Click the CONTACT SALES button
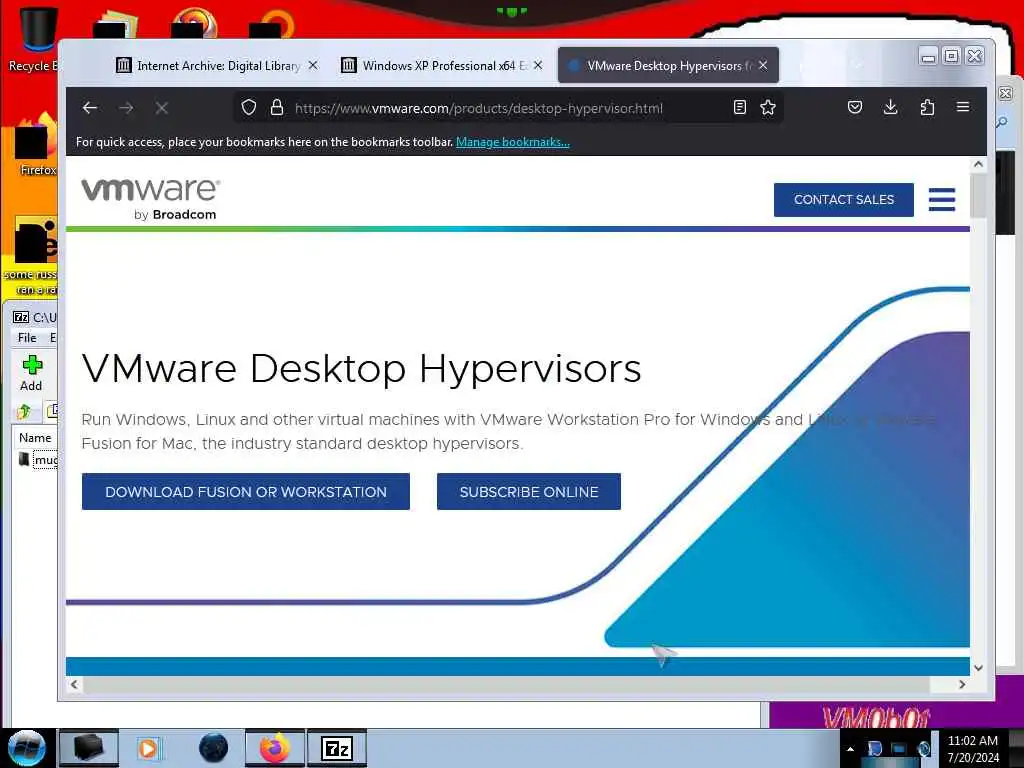 [x=844, y=200]
